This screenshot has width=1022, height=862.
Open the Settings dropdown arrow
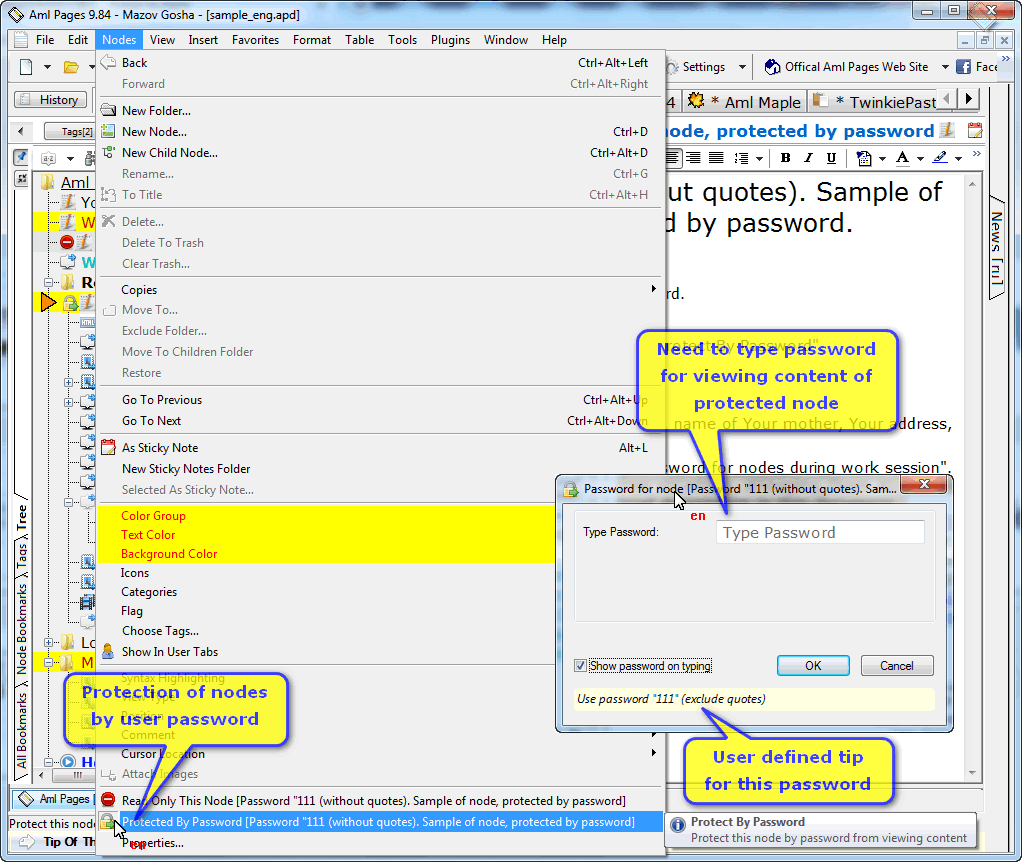pyautogui.click(x=742, y=67)
